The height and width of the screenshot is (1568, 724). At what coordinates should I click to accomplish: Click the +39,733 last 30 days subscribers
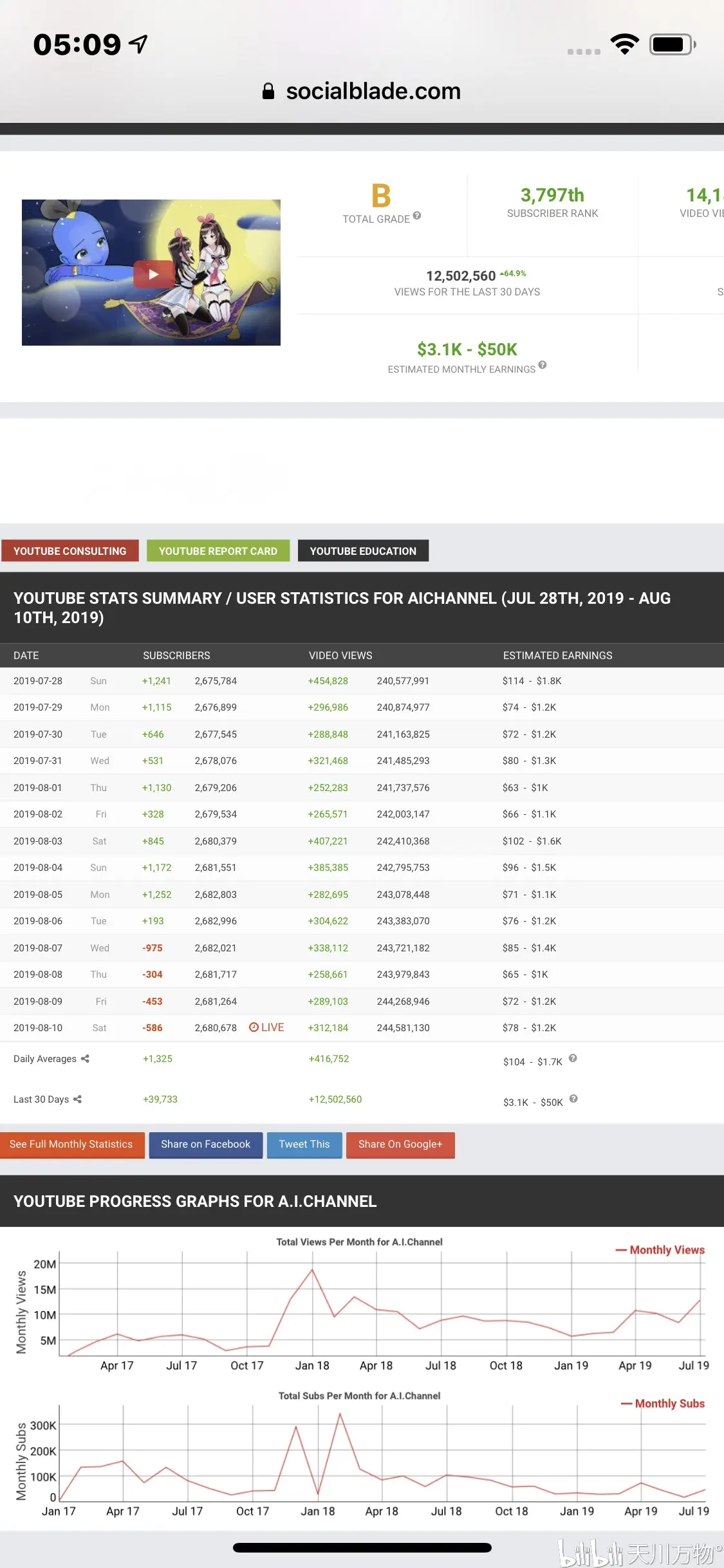tap(160, 1099)
